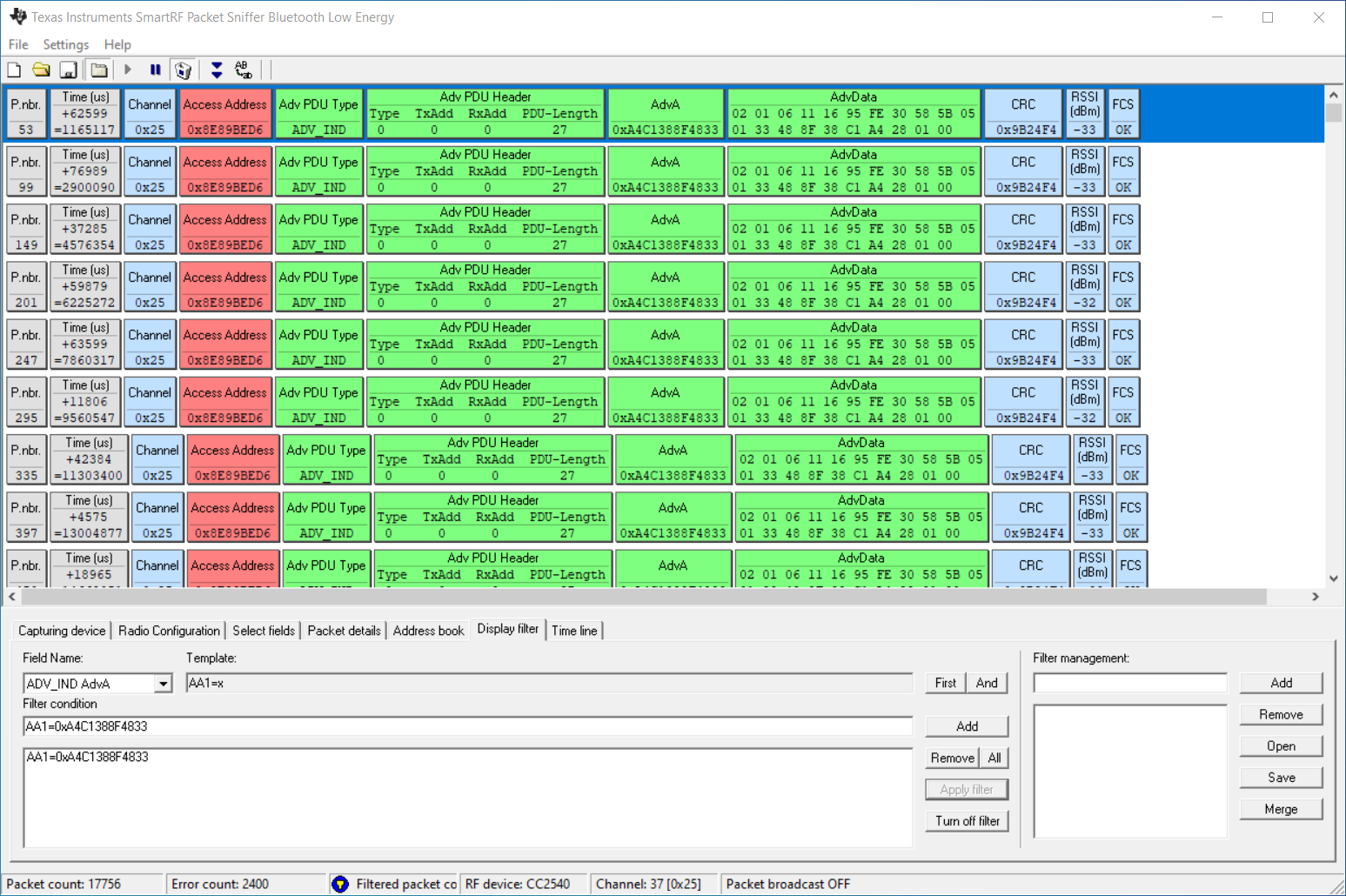
Task: Click the filter funnel icon in status bar
Action: point(340,884)
